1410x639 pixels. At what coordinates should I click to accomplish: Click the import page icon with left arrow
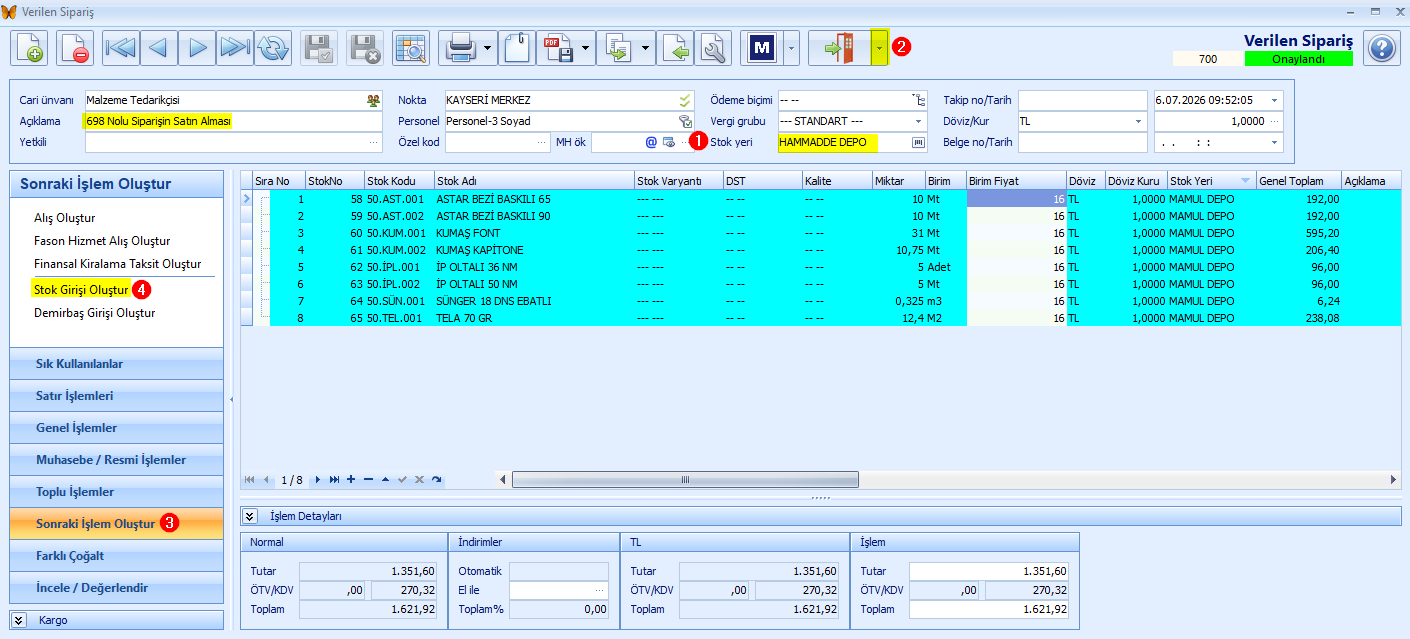point(677,47)
